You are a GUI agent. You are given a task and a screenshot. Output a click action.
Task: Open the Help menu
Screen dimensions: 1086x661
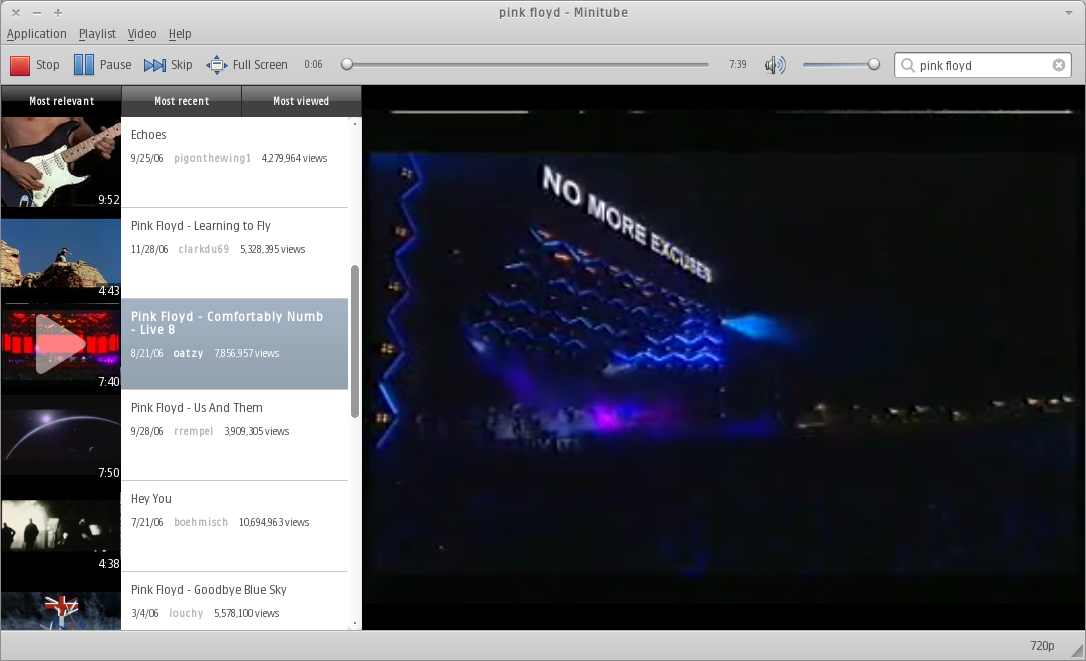pos(180,33)
